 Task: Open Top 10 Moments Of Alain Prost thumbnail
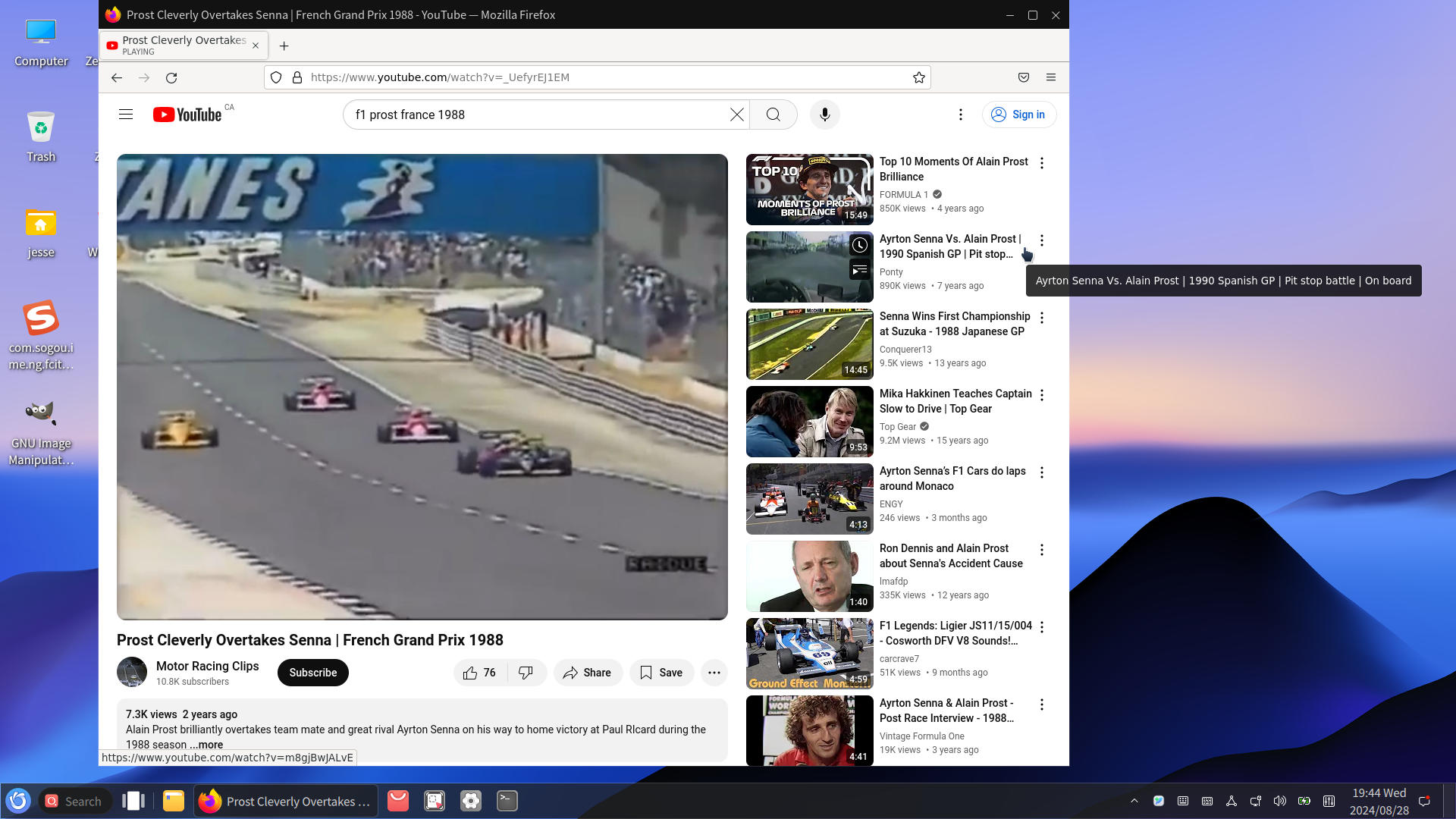(809, 190)
